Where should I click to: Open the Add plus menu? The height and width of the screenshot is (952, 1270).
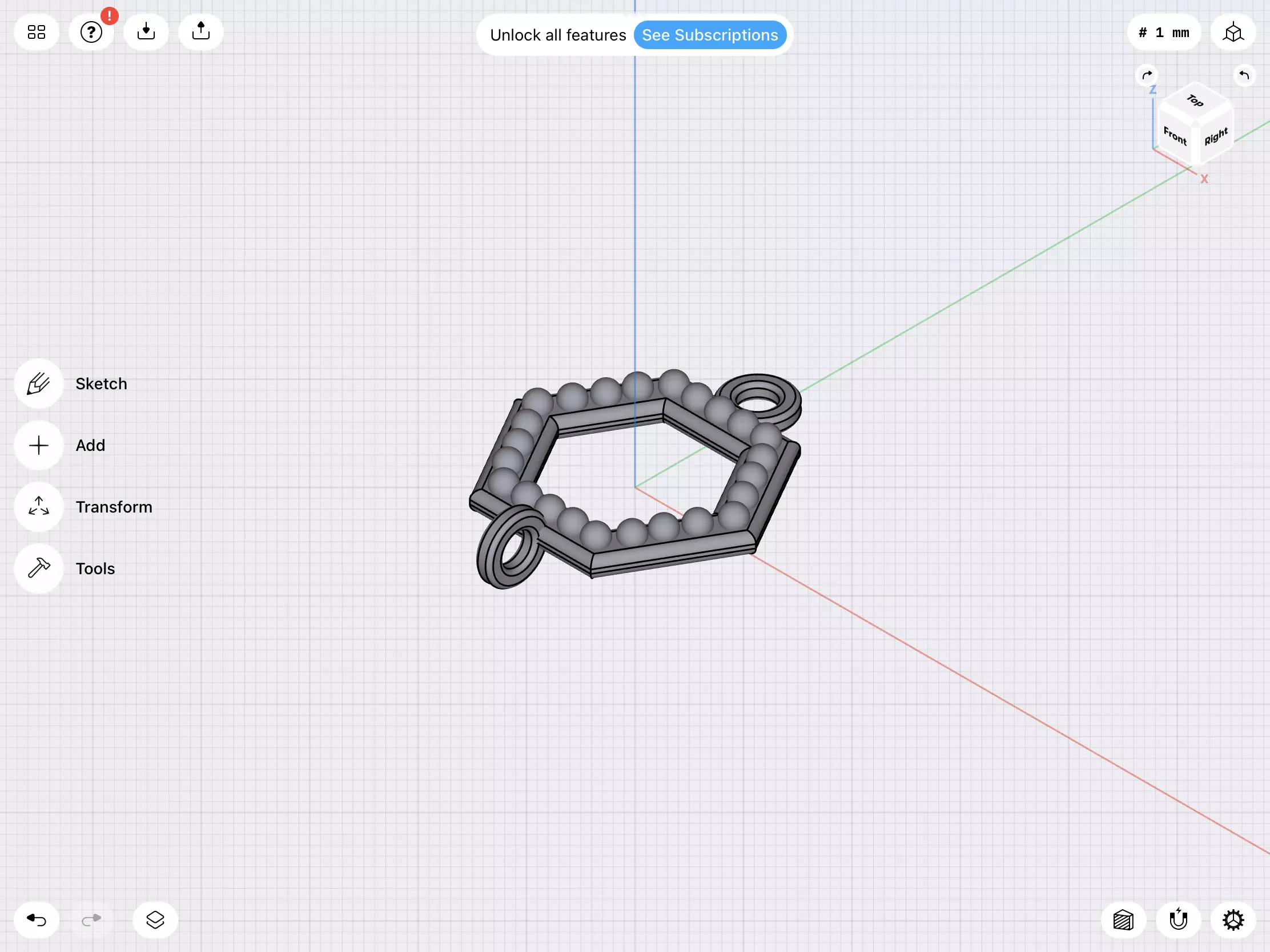38,445
